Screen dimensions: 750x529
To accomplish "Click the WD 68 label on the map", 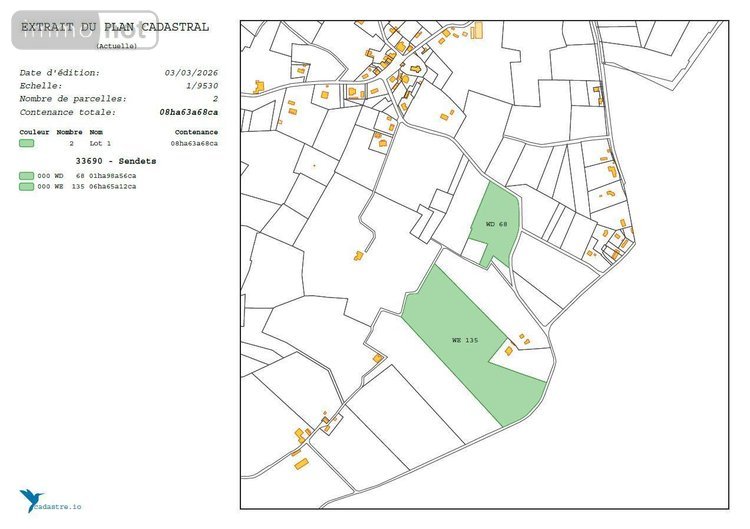I will 497,224.
